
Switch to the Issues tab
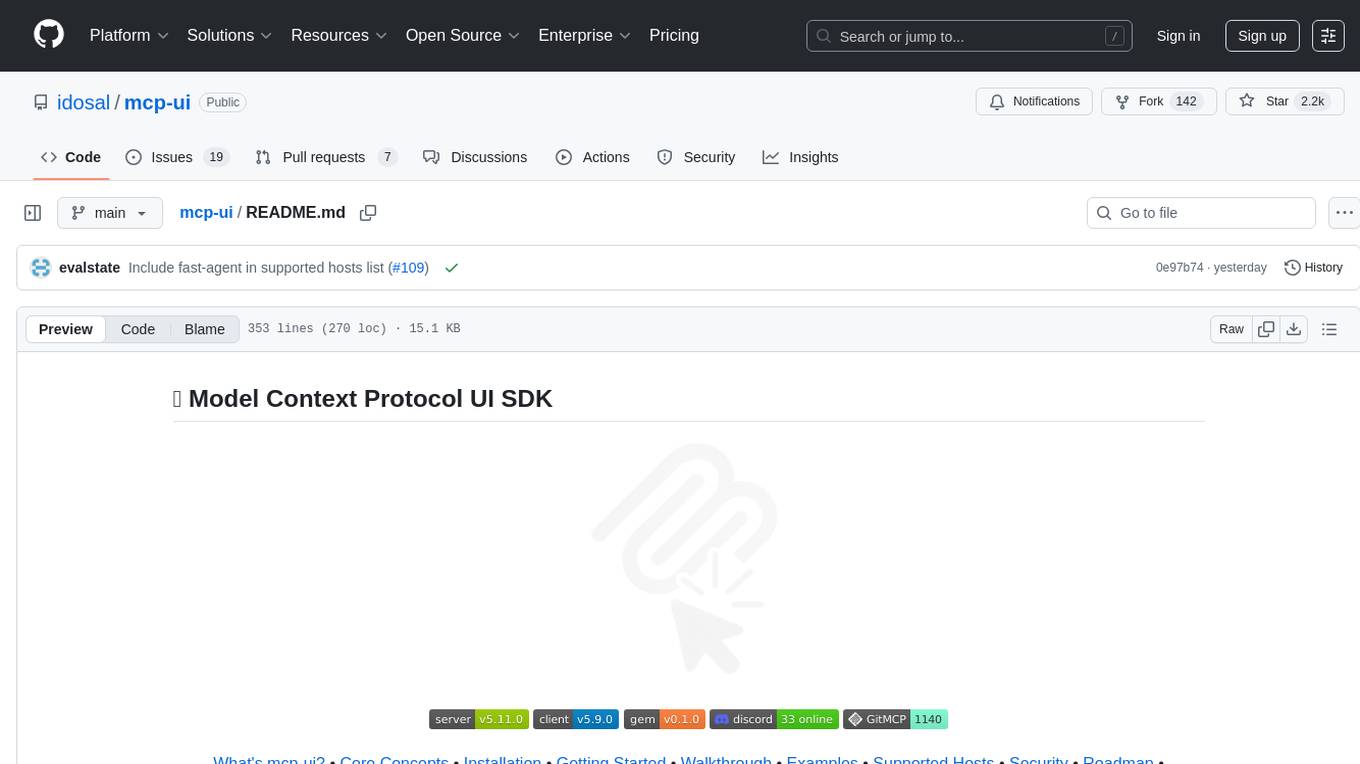(177, 157)
